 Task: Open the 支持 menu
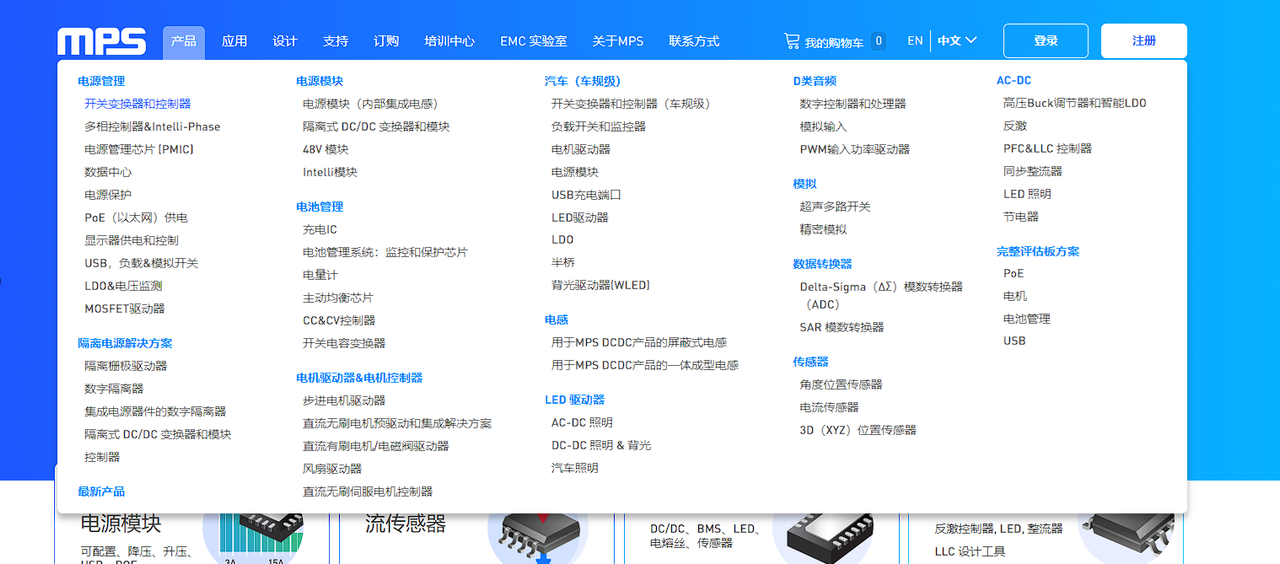pos(335,41)
